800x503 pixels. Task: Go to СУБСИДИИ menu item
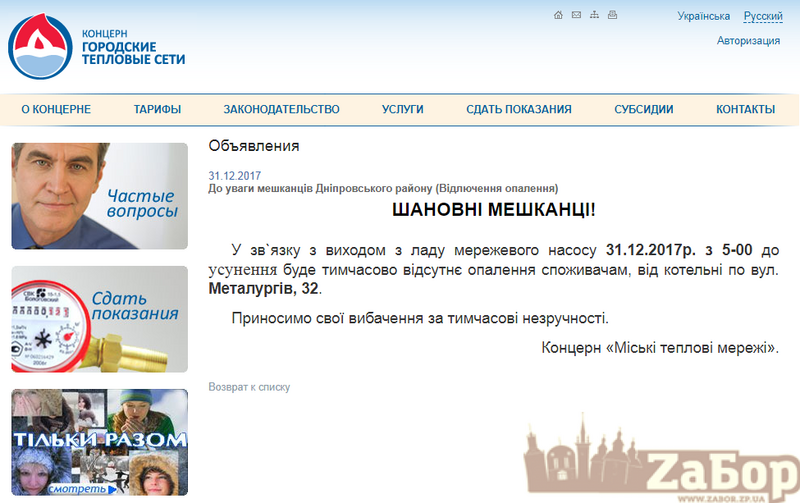644,109
